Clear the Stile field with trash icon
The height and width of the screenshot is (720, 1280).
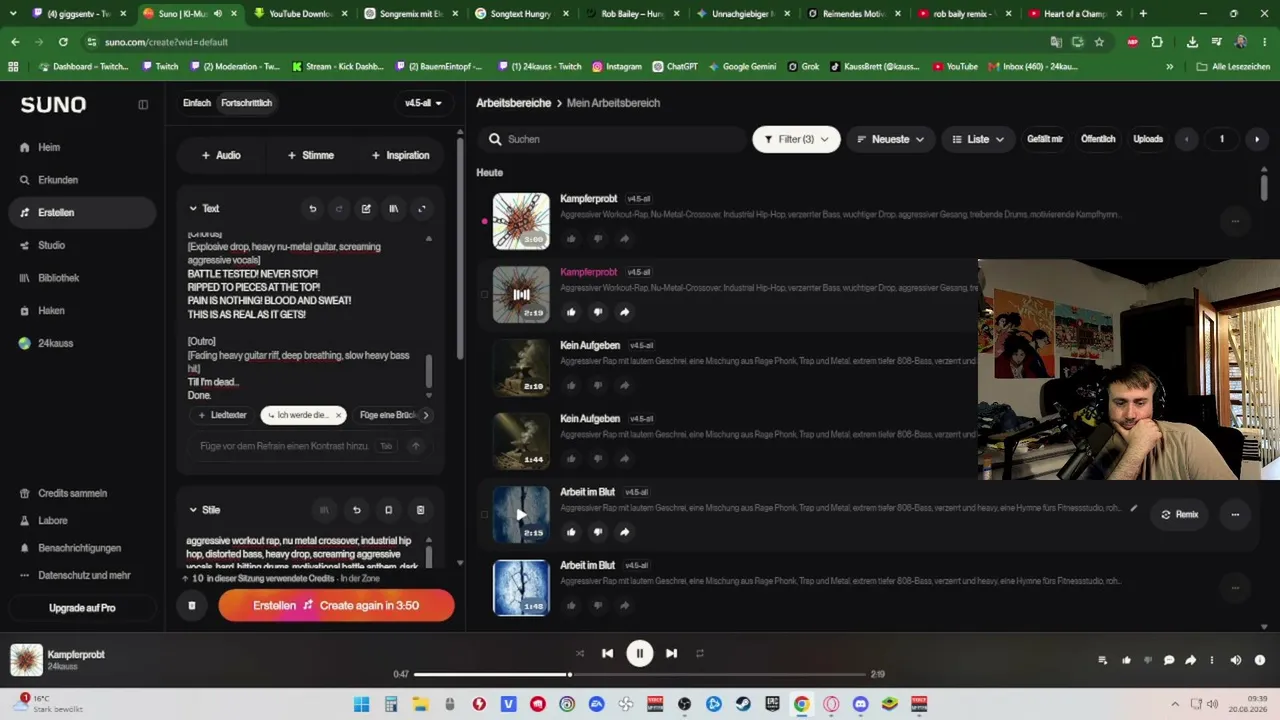pyautogui.click(x=420, y=510)
